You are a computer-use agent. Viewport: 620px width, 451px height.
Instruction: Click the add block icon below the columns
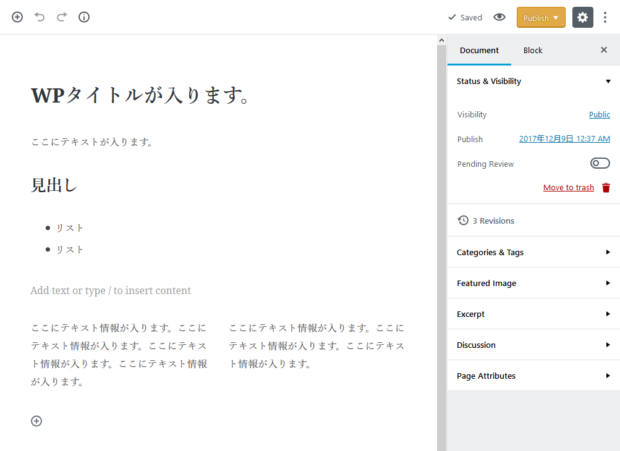[36, 421]
